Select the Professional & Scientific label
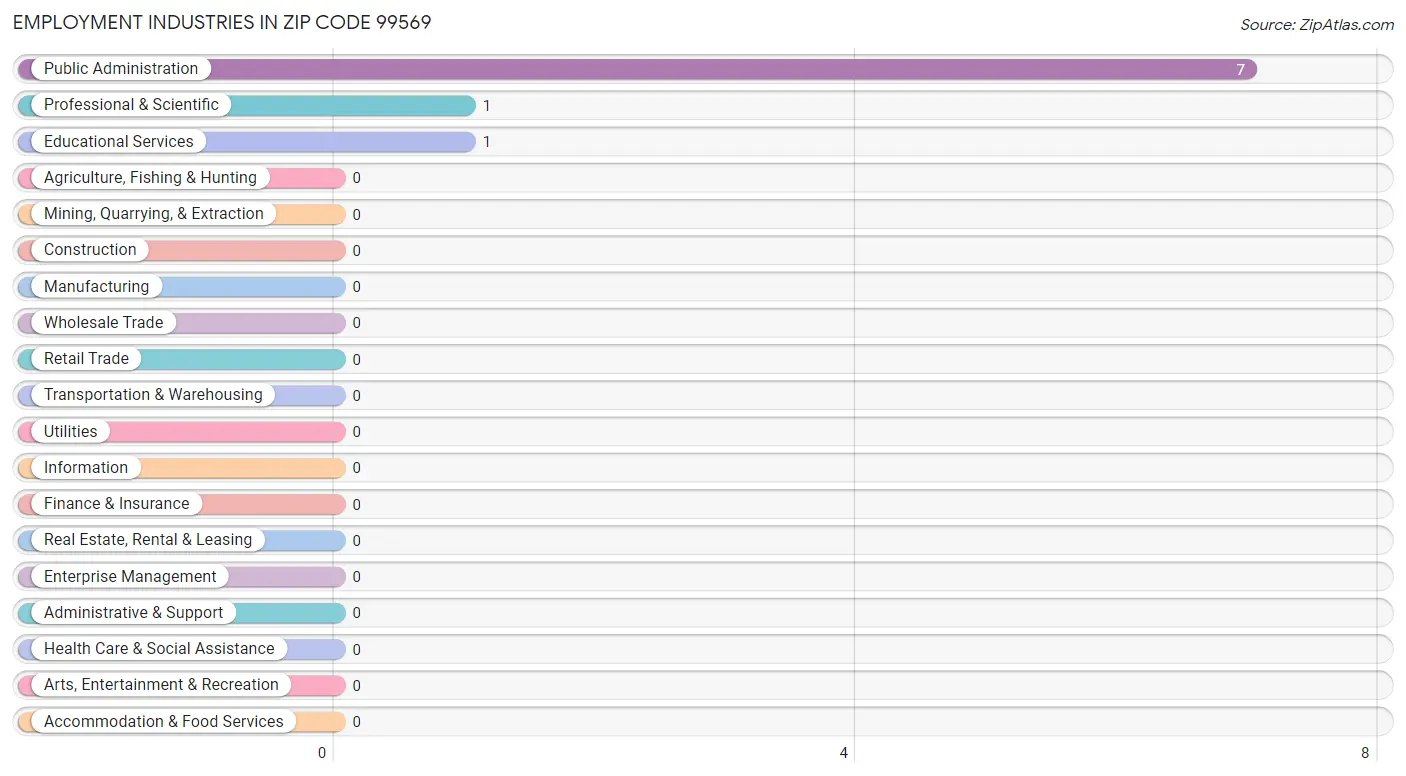The width and height of the screenshot is (1406, 776). pyautogui.click(x=131, y=105)
